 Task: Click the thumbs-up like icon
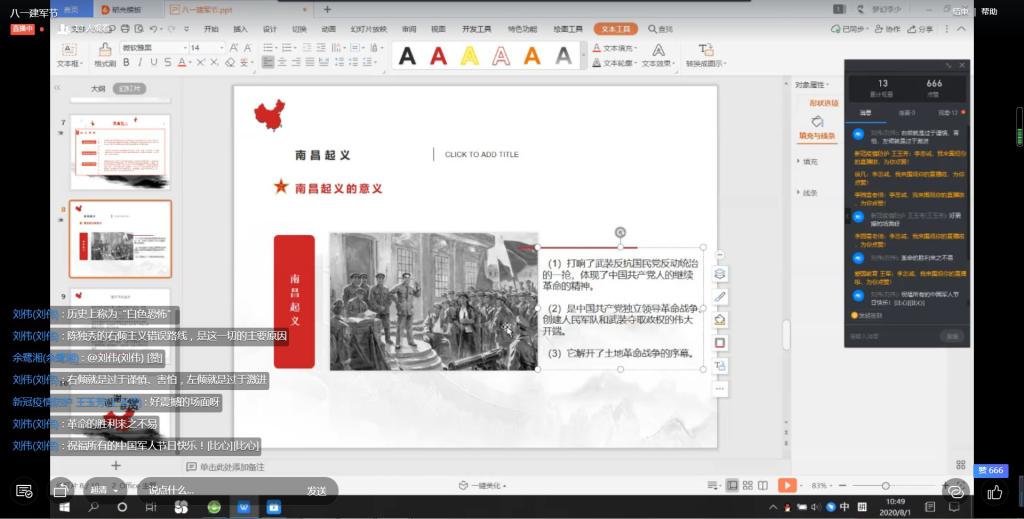coord(995,492)
